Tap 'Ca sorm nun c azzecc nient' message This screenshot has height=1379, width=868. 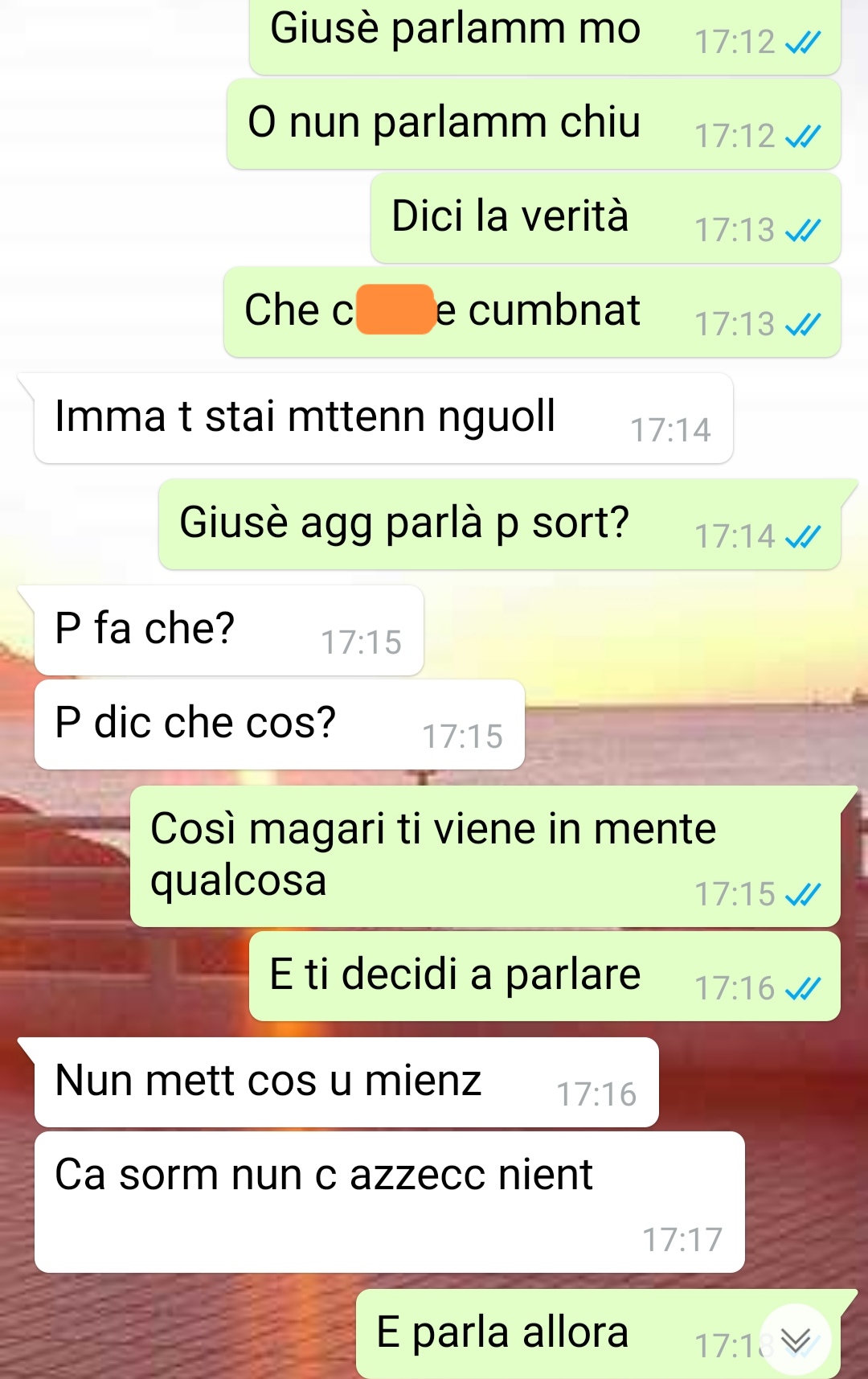[390, 1202]
